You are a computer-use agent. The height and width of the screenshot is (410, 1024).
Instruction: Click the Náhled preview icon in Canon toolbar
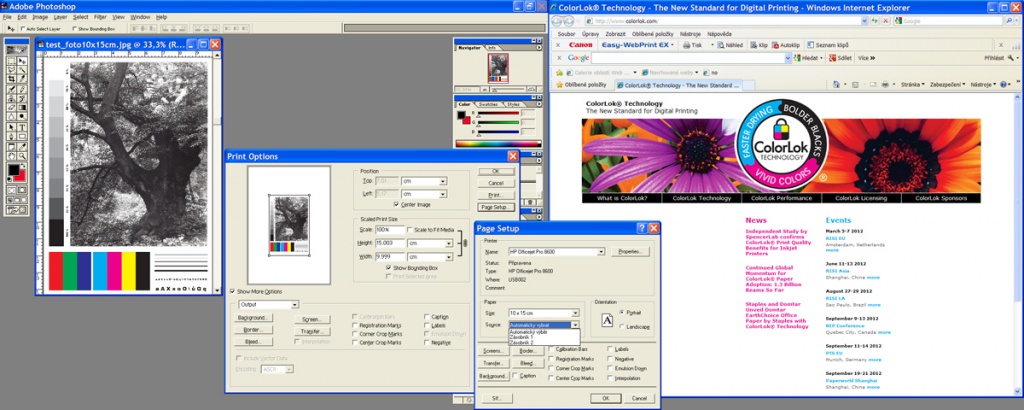[720, 45]
